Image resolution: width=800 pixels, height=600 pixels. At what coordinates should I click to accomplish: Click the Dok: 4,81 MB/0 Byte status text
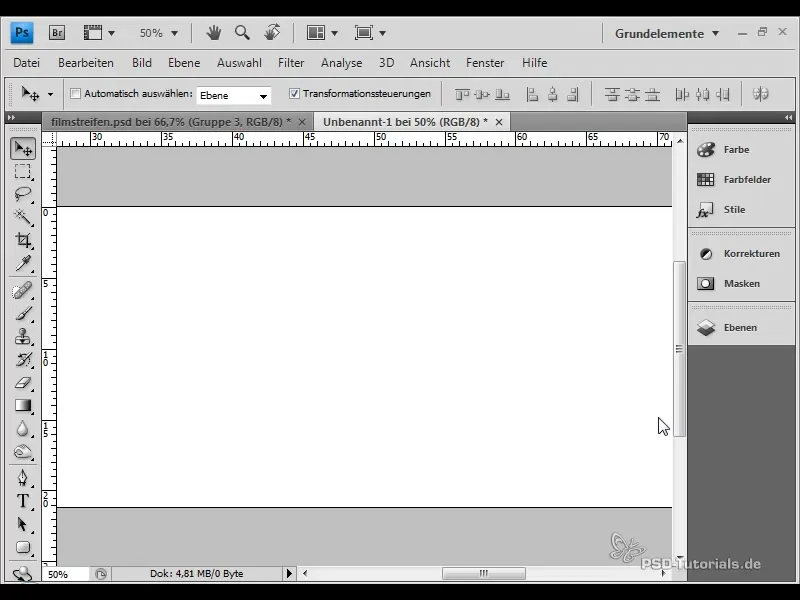196,573
